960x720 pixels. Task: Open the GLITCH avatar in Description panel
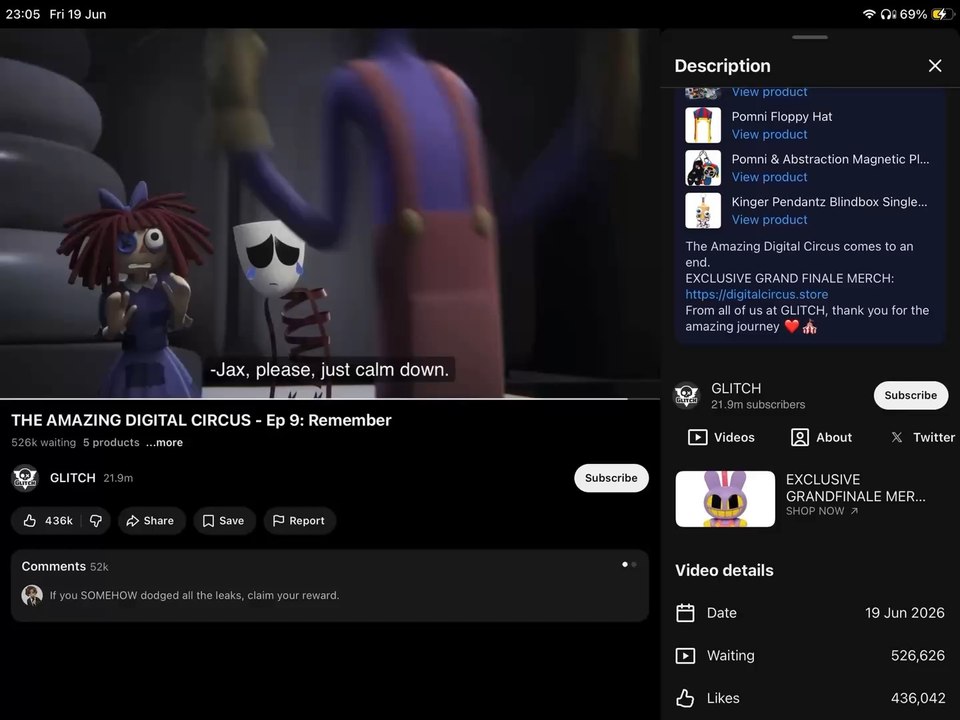[686, 396]
